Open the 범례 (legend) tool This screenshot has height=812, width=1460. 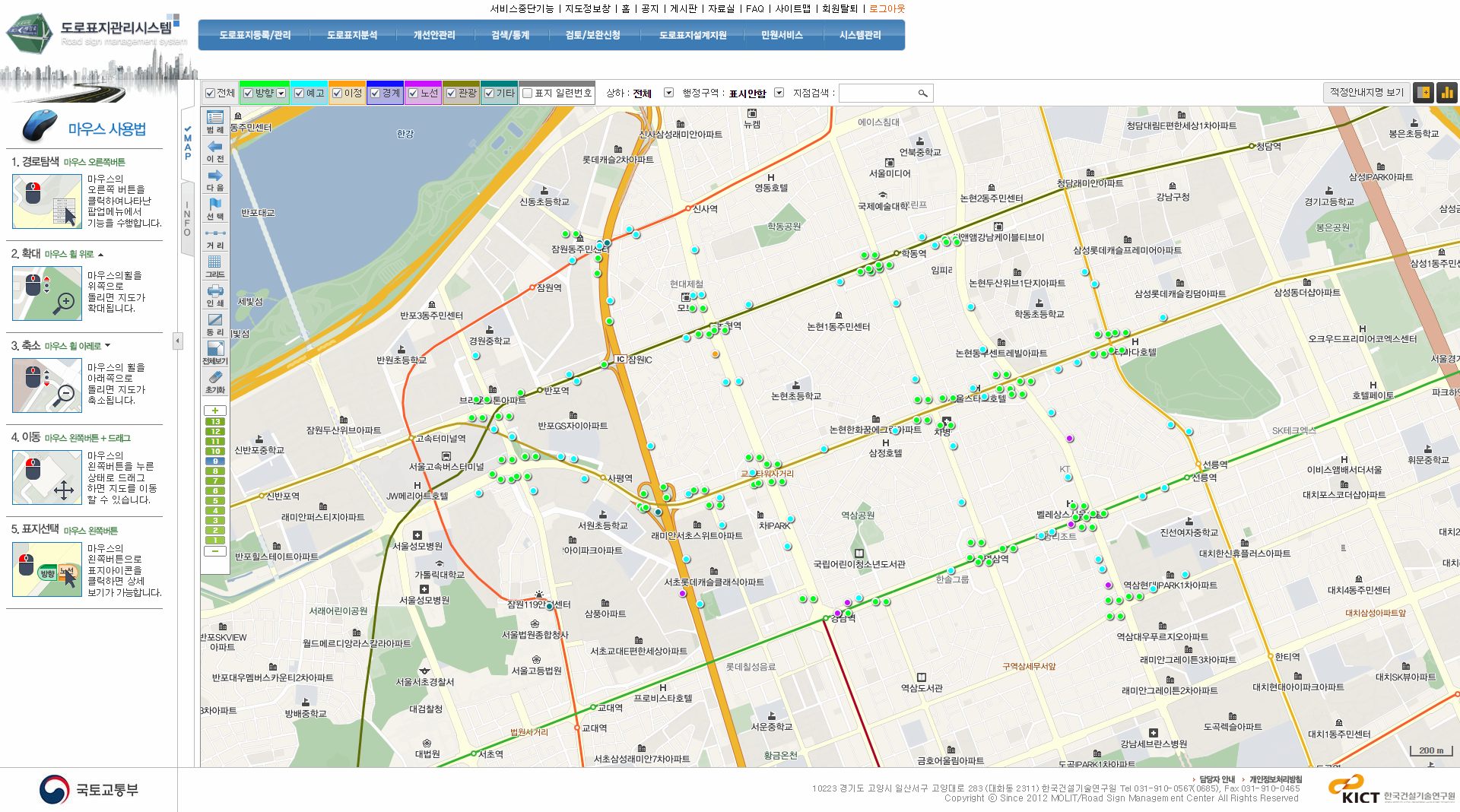pos(215,122)
